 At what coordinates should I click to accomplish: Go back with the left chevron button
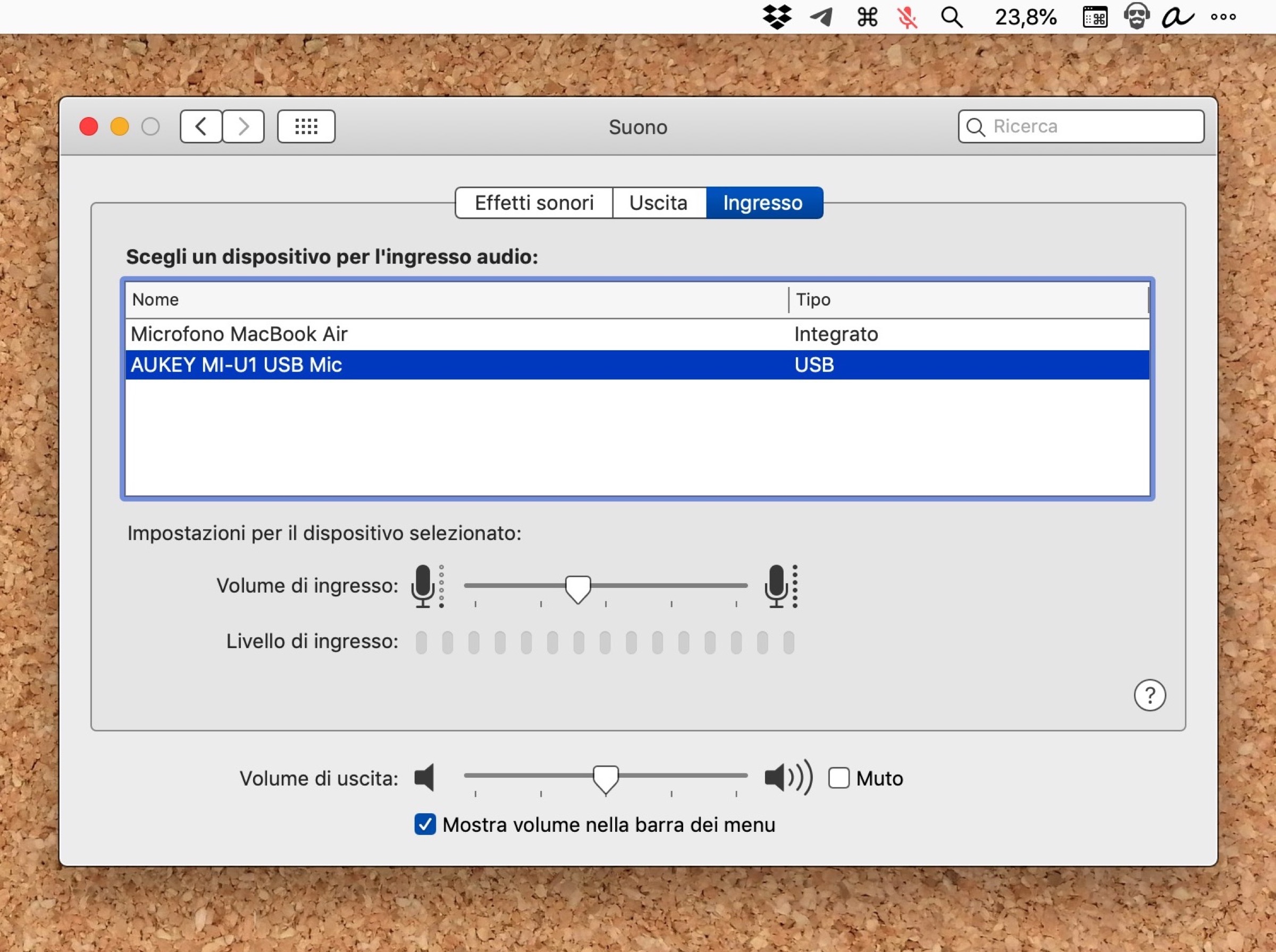(200, 126)
